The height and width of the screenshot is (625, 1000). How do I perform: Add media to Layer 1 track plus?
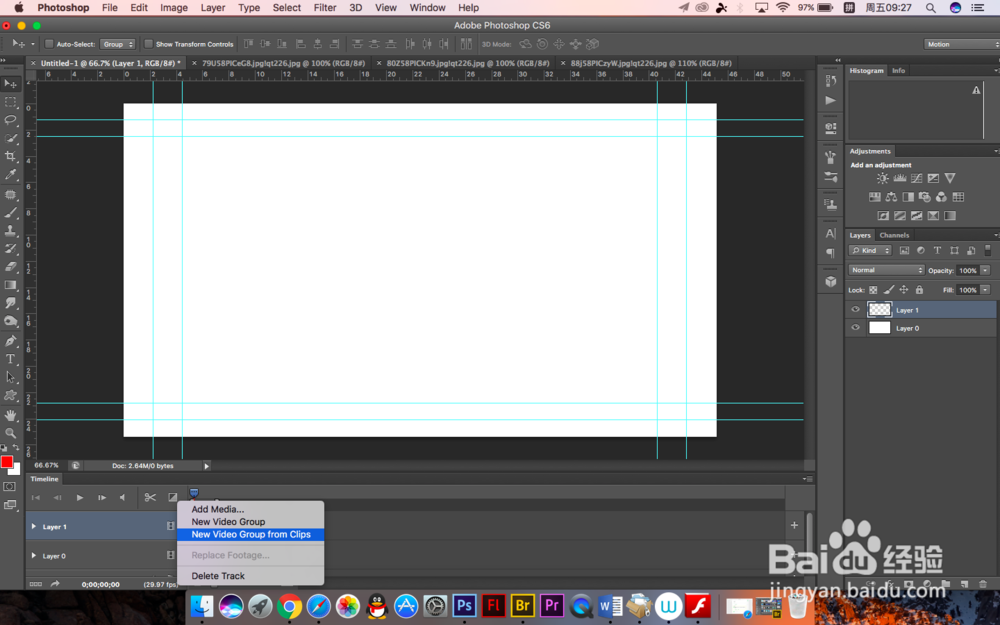click(x=795, y=526)
